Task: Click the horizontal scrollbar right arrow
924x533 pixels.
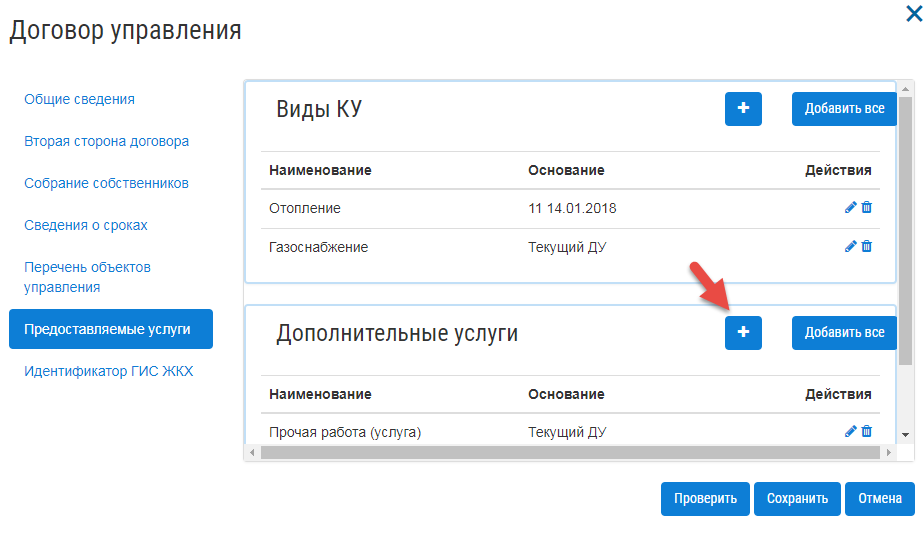Action: tap(889, 453)
